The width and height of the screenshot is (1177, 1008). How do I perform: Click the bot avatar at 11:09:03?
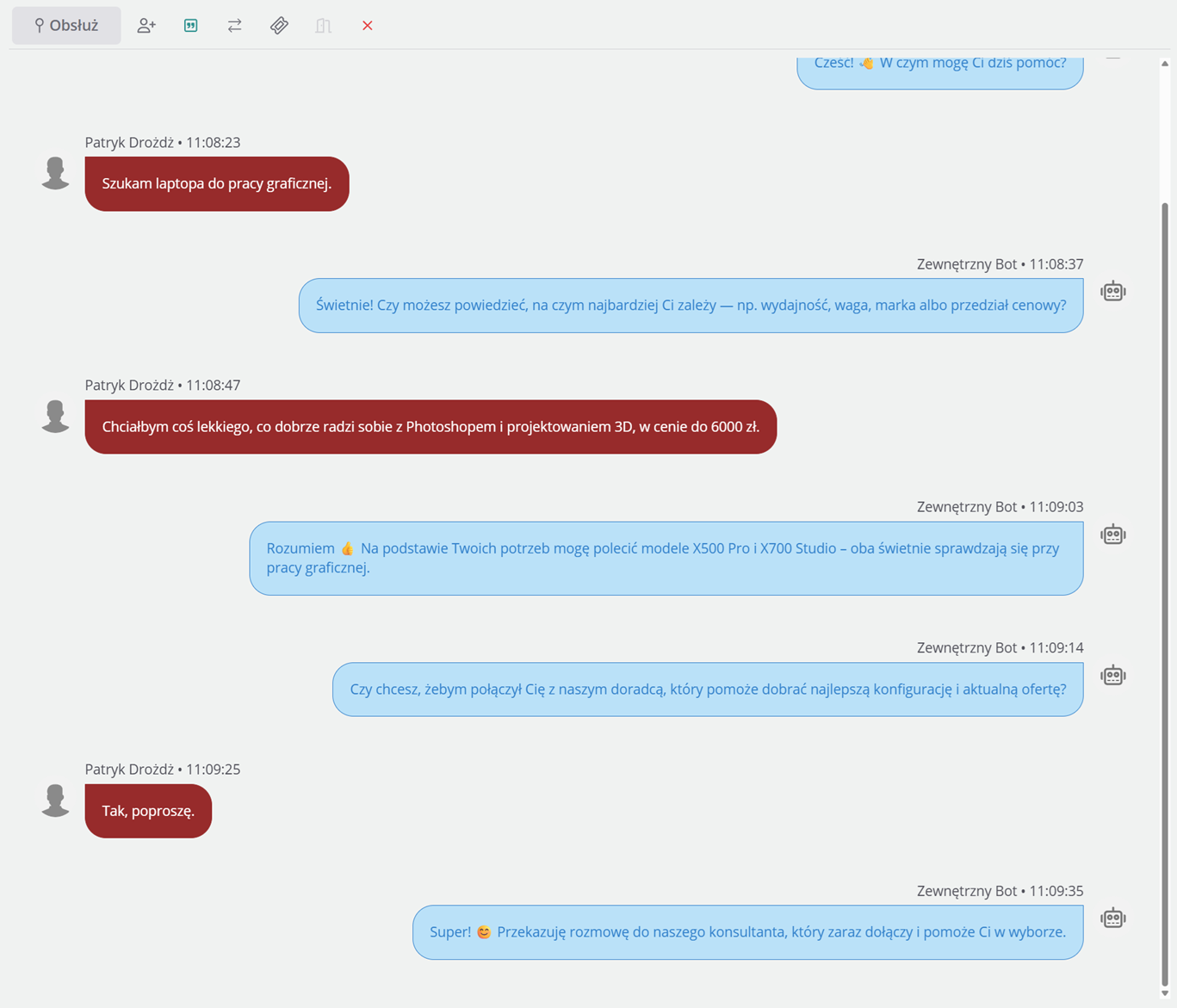tap(1113, 535)
